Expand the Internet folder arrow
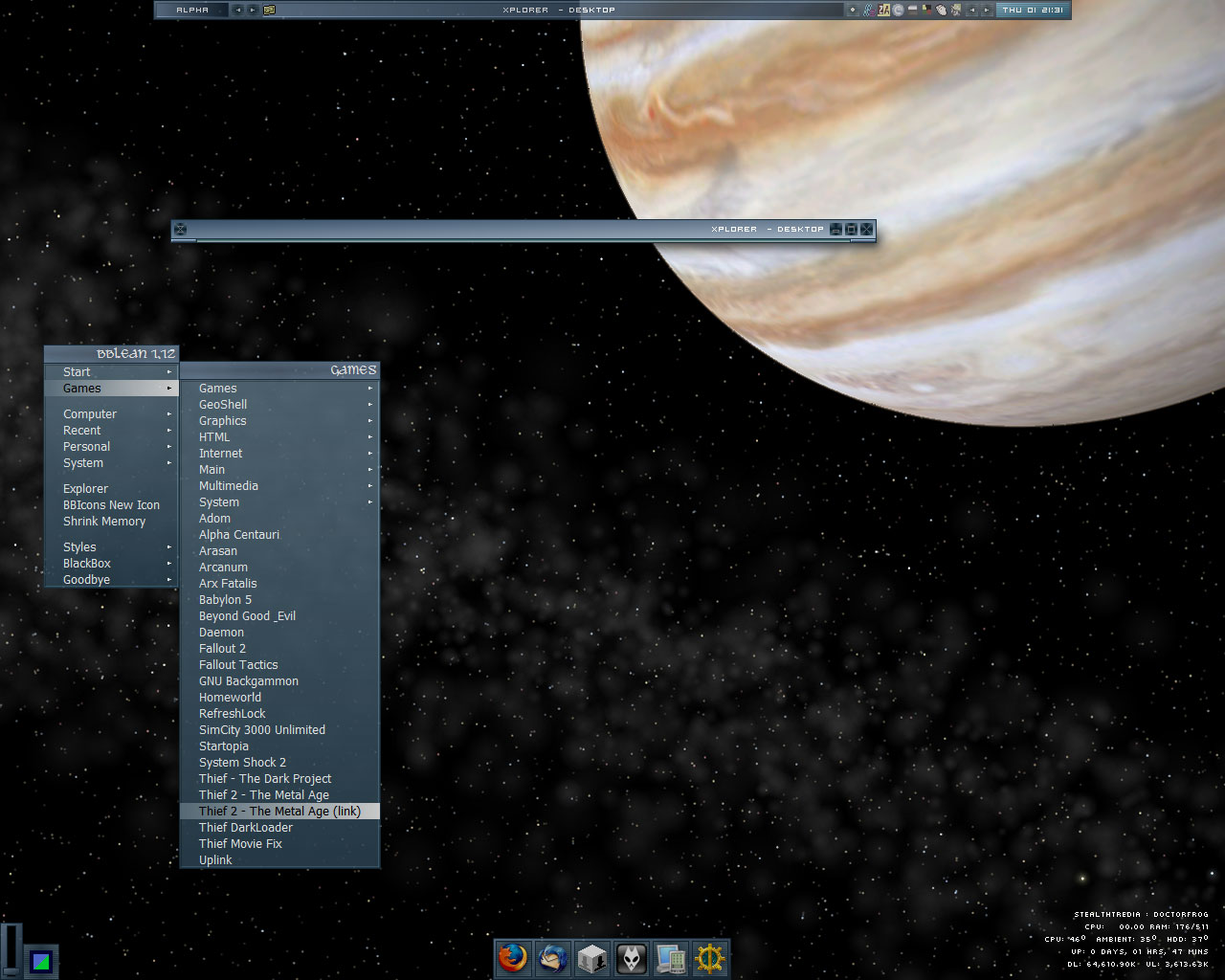This screenshot has height=980, width=1225. [370, 454]
